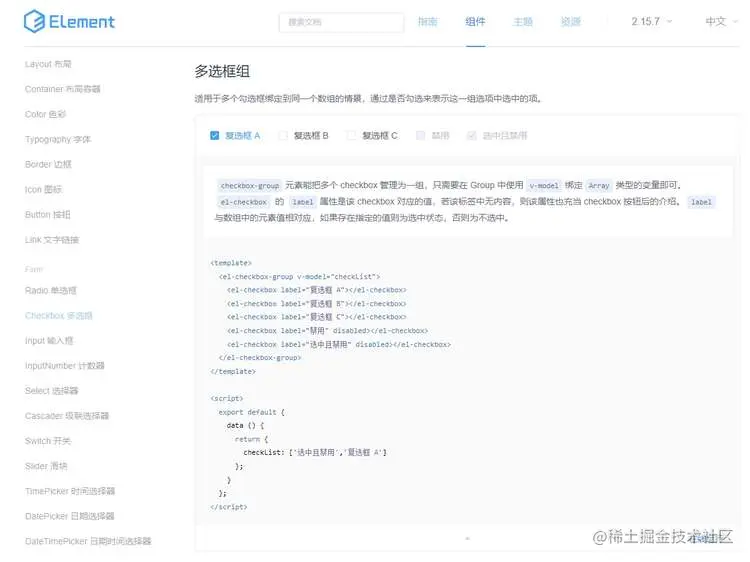Click the disabled 禁用 checkbox
This screenshot has height=562, width=750.
click(420, 135)
